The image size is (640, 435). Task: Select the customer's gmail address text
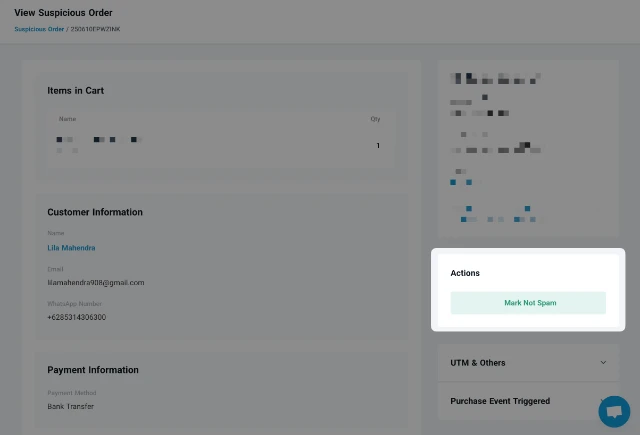pos(96,282)
